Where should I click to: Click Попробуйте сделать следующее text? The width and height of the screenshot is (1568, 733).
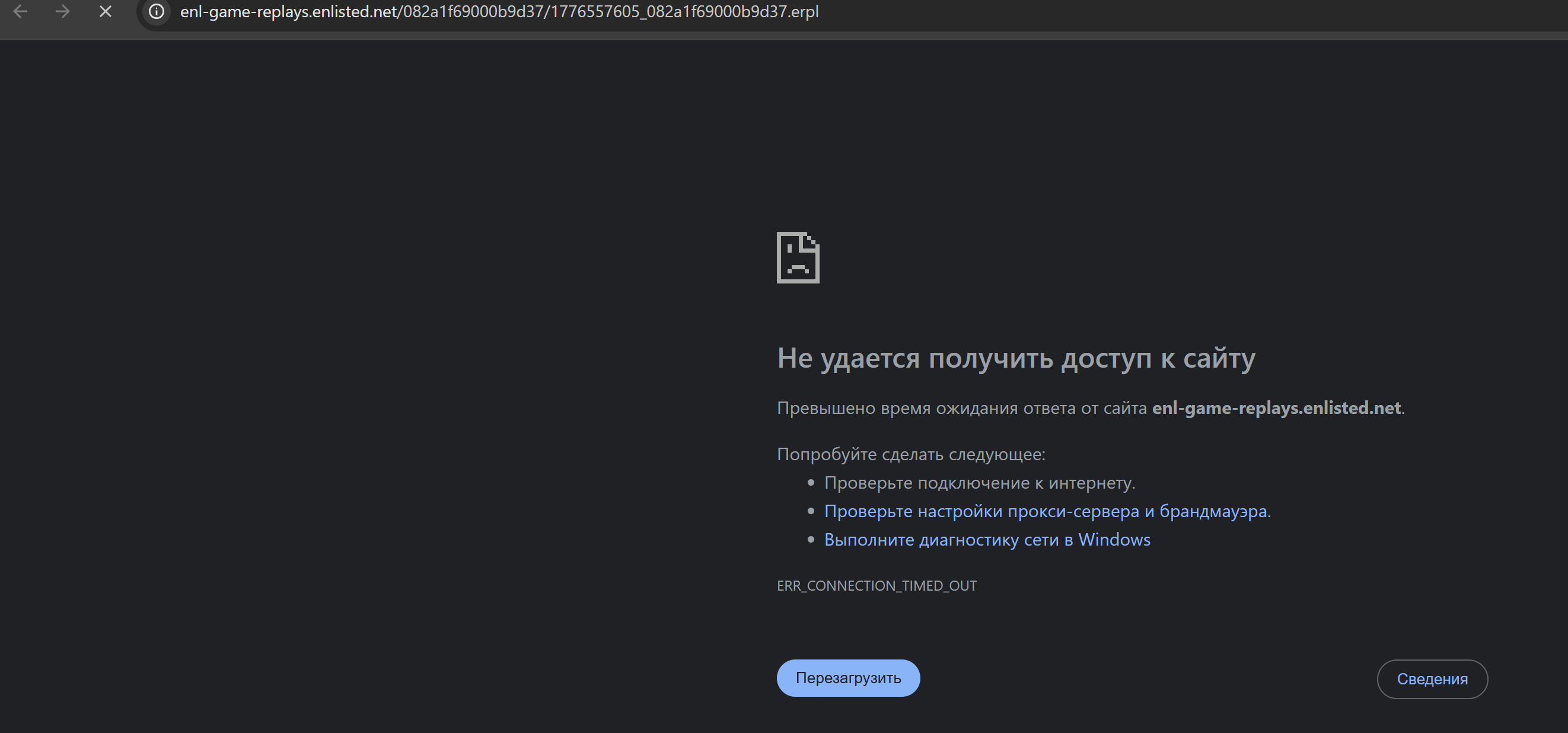coord(910,454)
